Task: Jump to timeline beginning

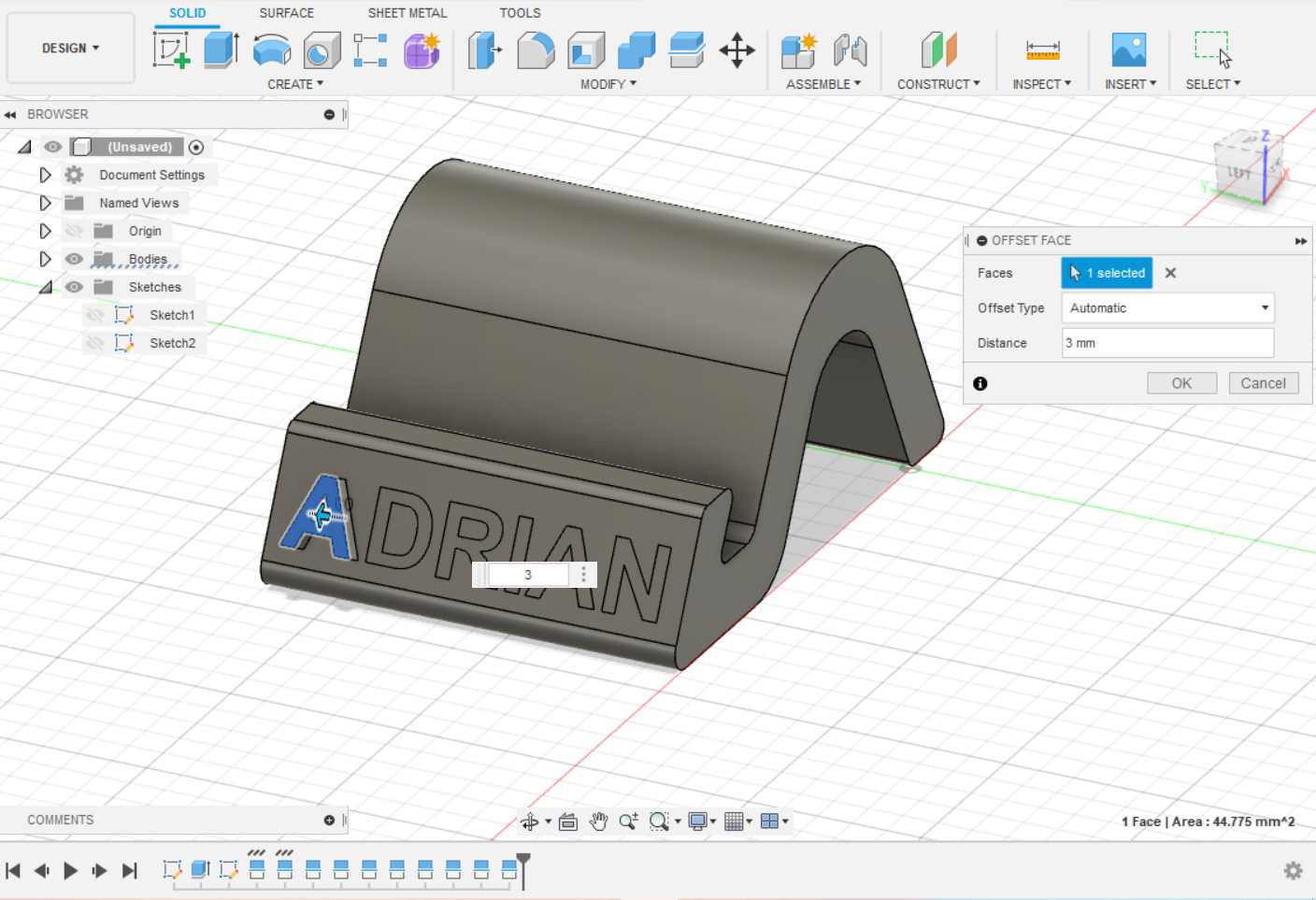Action: (x=13, y=871)
